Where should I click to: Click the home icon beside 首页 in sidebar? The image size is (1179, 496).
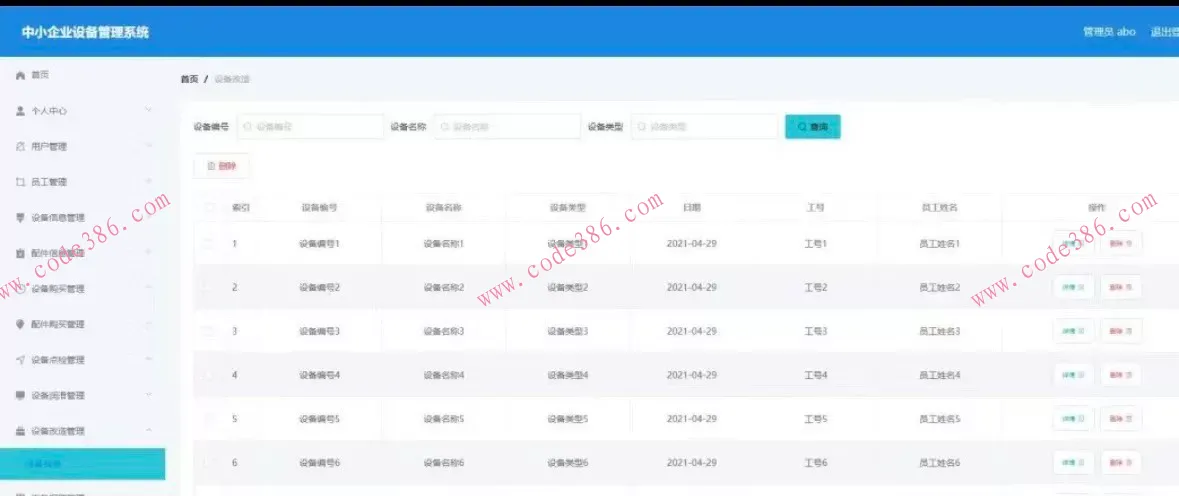click(x=20, y=75)
